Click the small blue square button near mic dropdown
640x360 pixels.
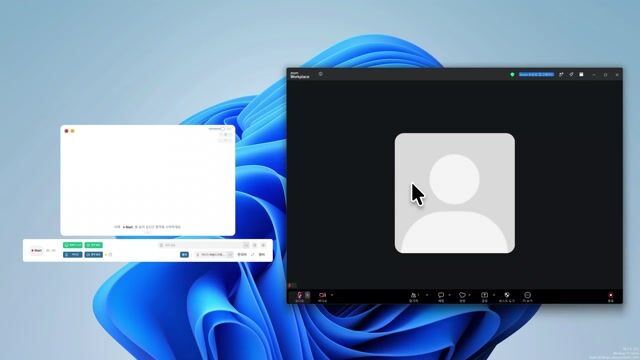tap(184, 254)
